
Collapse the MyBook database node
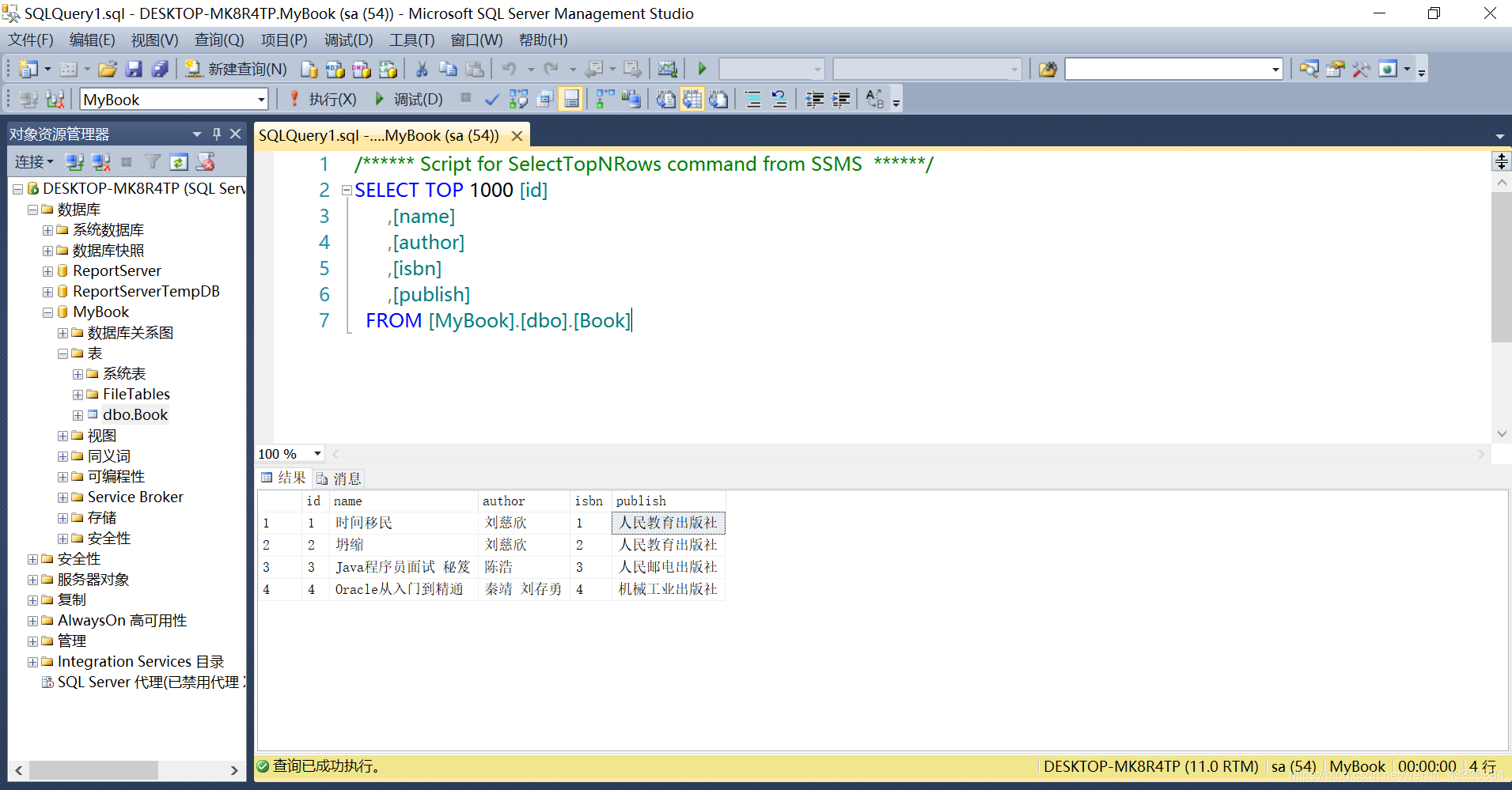click(x=47, y=312)
